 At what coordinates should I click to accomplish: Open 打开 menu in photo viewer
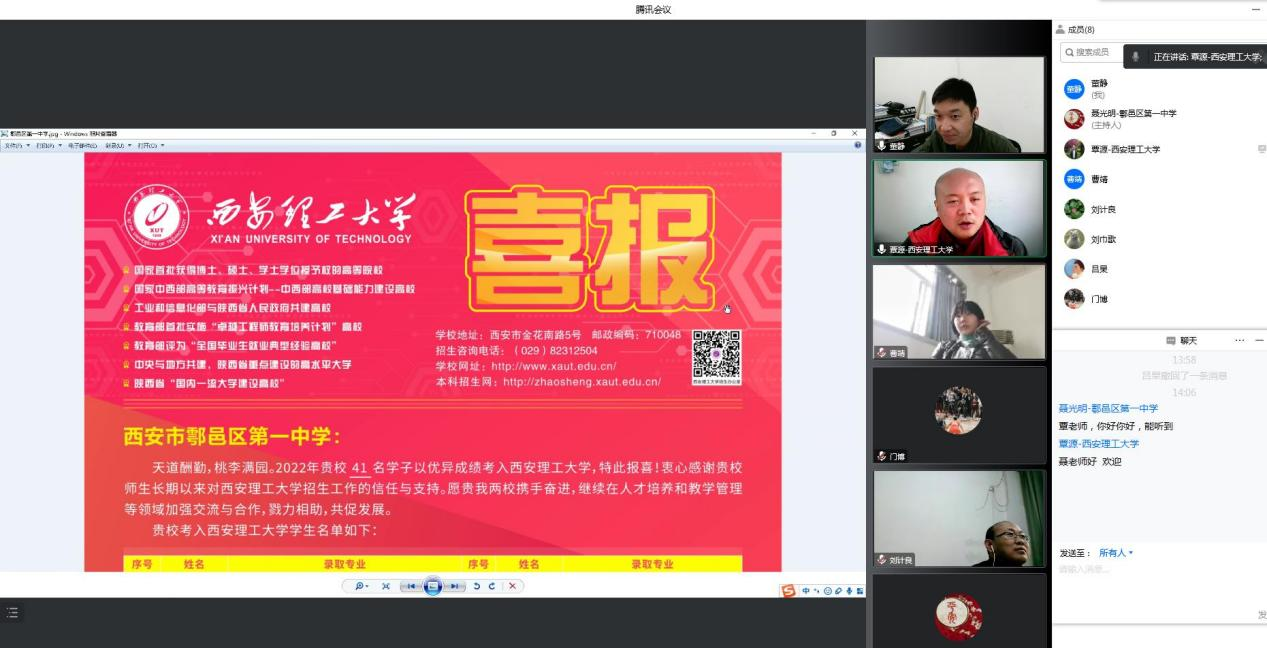[151, 145]
